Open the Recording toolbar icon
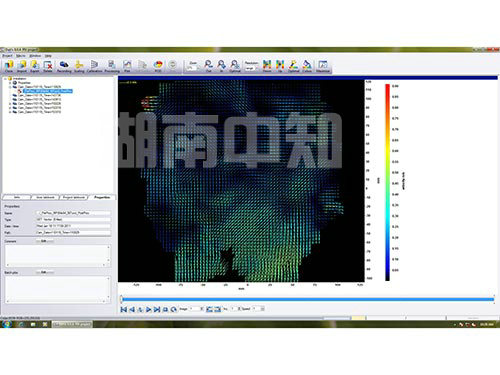Viewport: 500px width, 375px height. (x=64, y=66)
